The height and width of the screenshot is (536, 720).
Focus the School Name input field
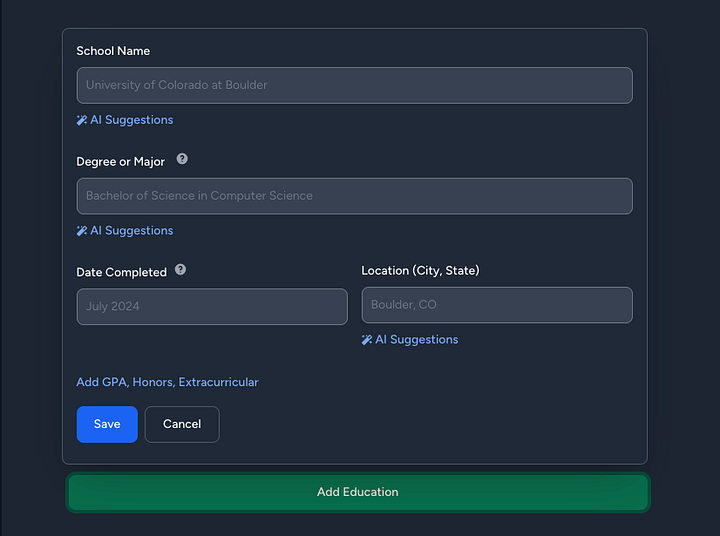(x=354, y=85)
